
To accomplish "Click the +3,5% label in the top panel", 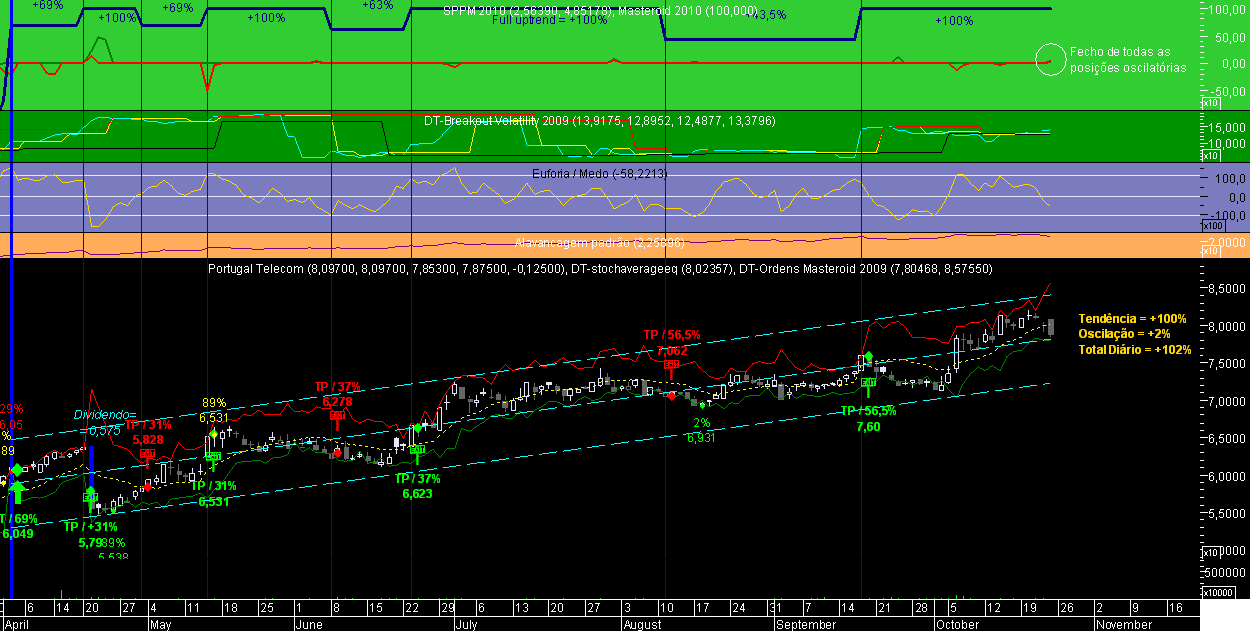I will (766, 16).
